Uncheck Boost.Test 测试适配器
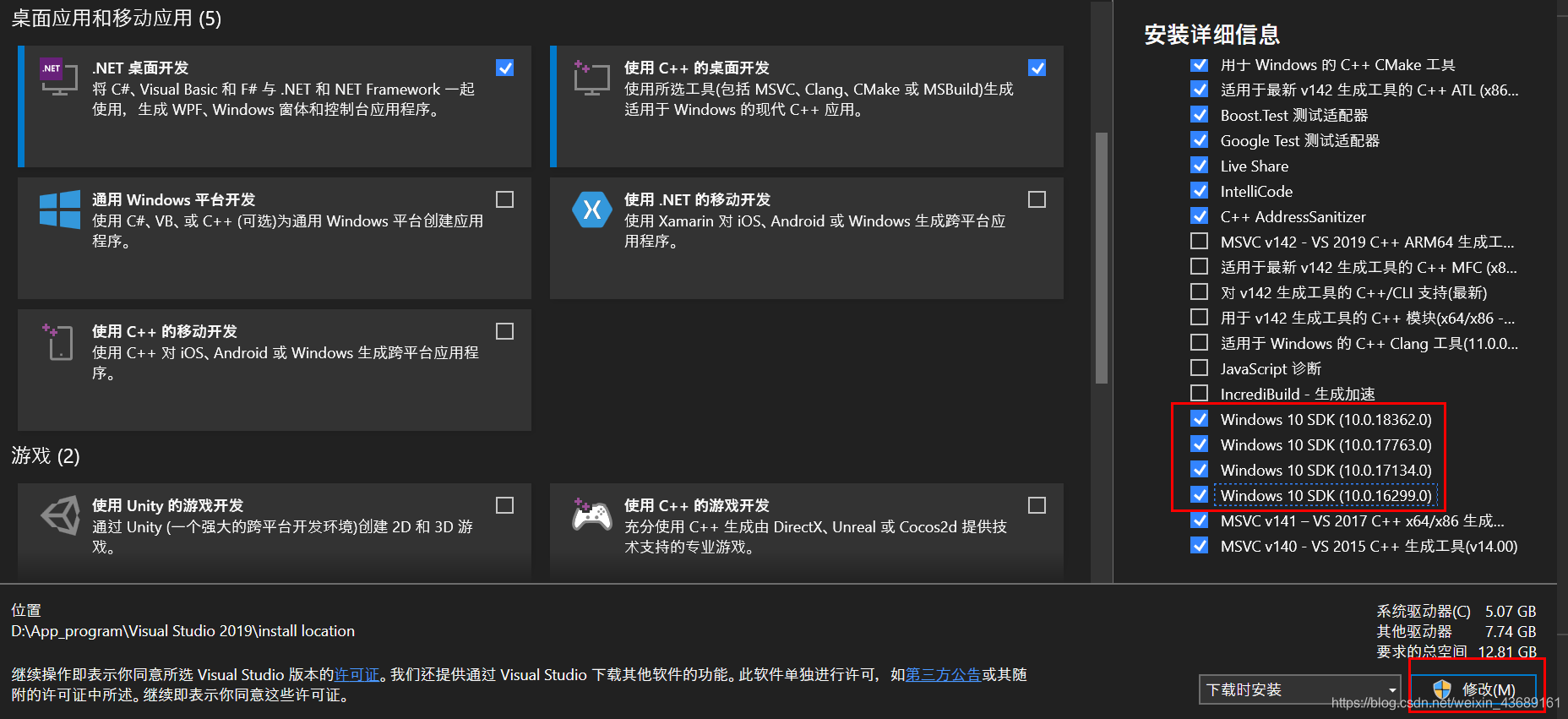 [1199, 115]
